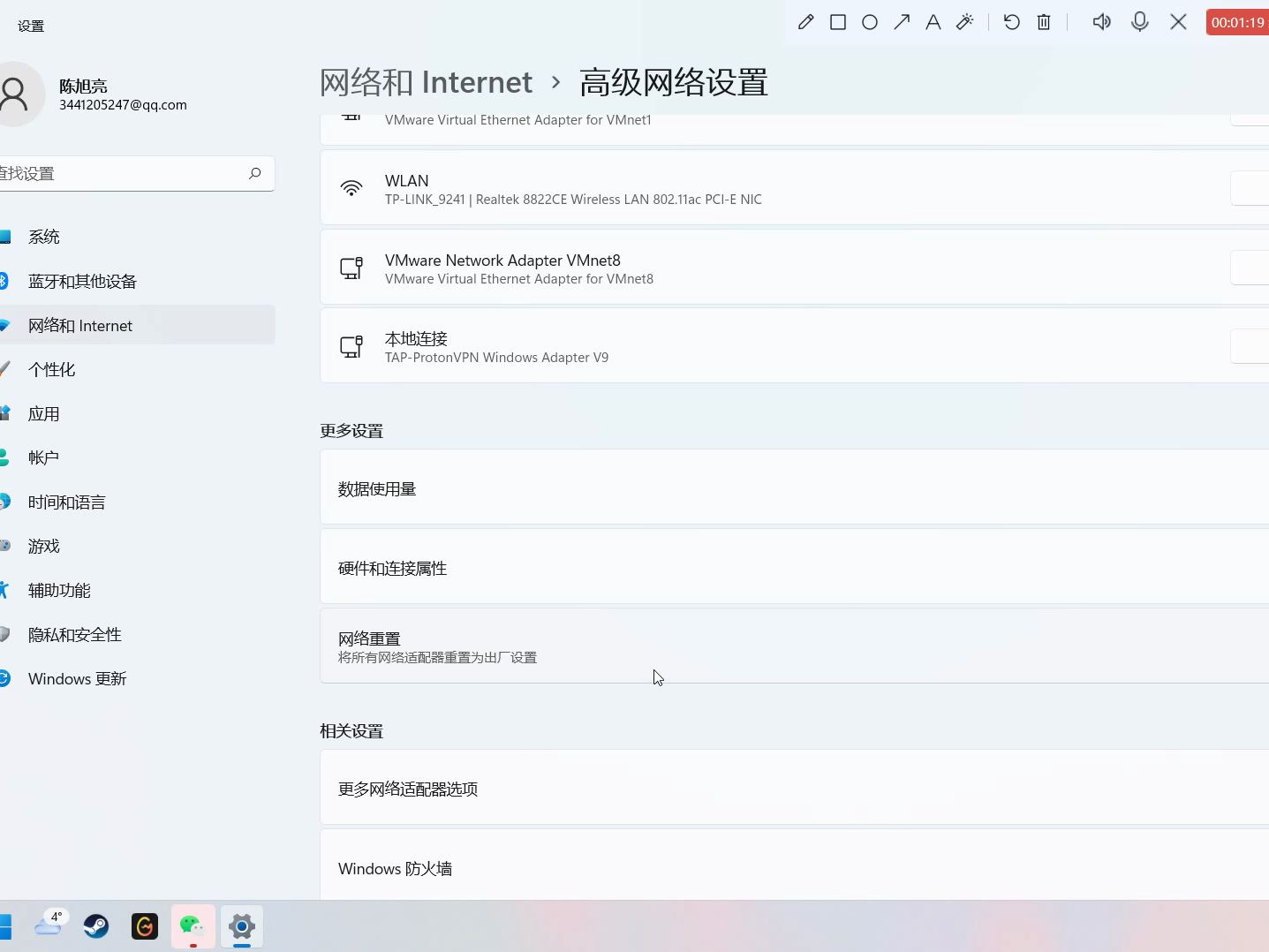Select the pencil draw tool
The height and width of the screenshot is (952, 1269).
tap(805, 22)
